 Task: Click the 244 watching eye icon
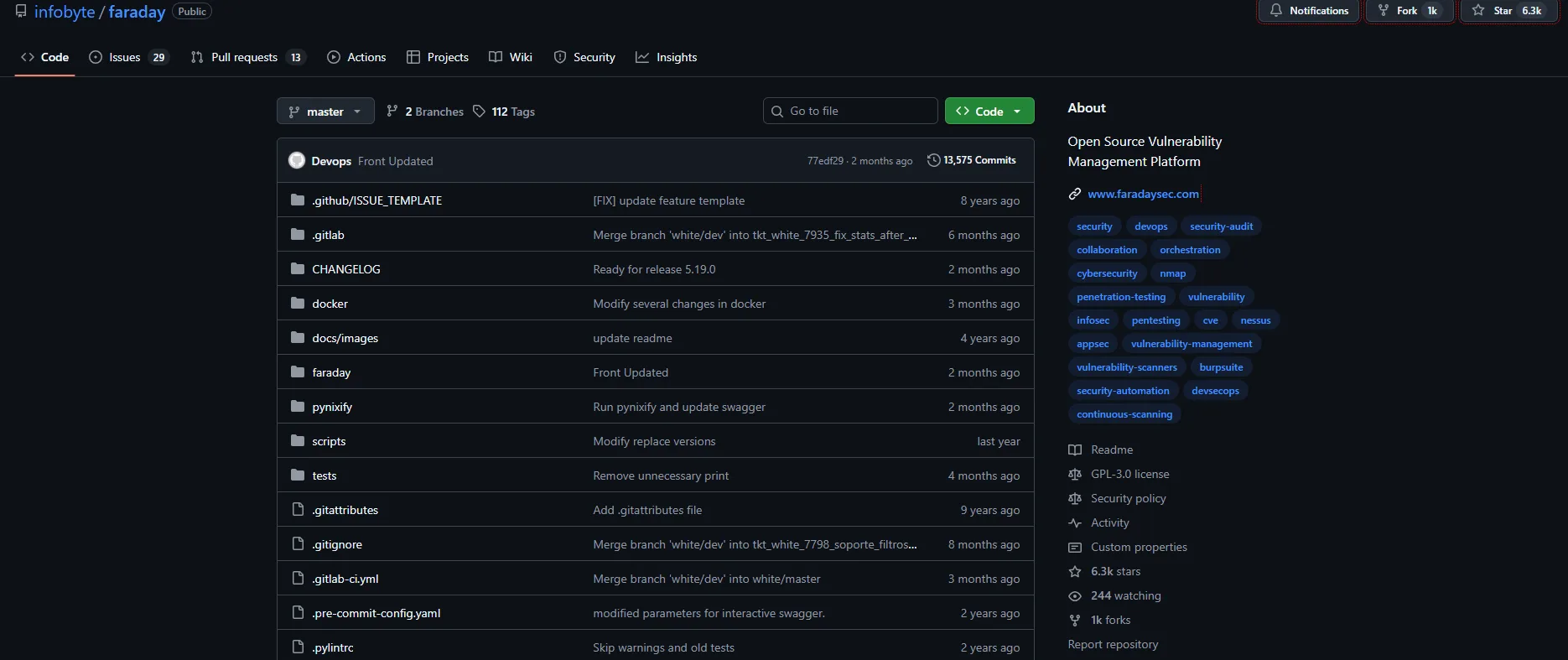(1075, 596)
